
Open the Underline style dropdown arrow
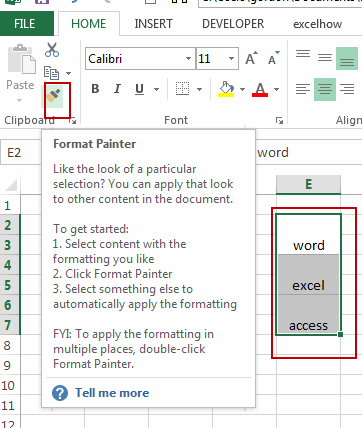pyautogui.click(x=156, y=89)
